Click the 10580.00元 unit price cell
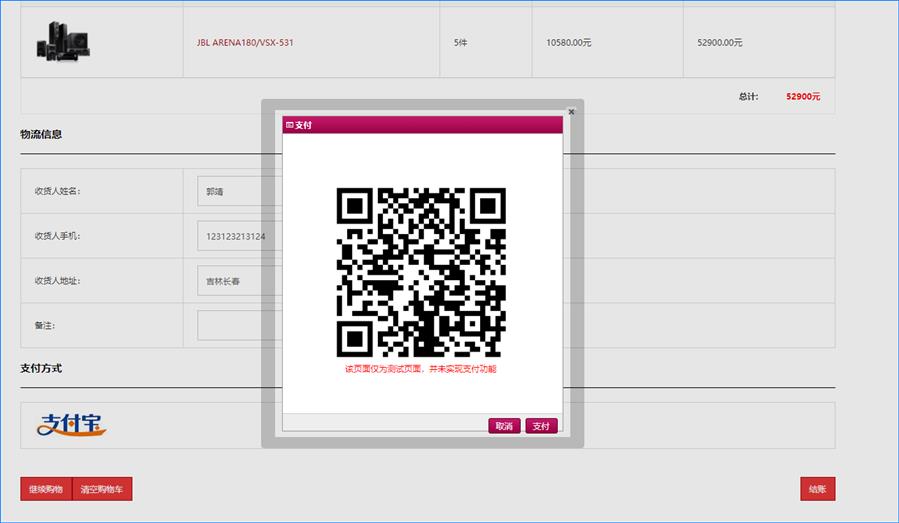Image resolution: width=899 pixels, height=523 pixels. tap(569, 43)
